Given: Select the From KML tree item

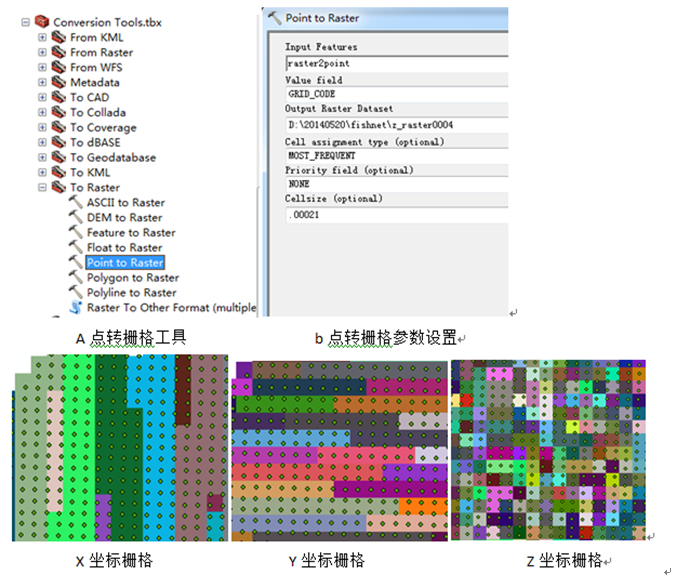Looking at the screenshot, I should (x=97, y=37).
